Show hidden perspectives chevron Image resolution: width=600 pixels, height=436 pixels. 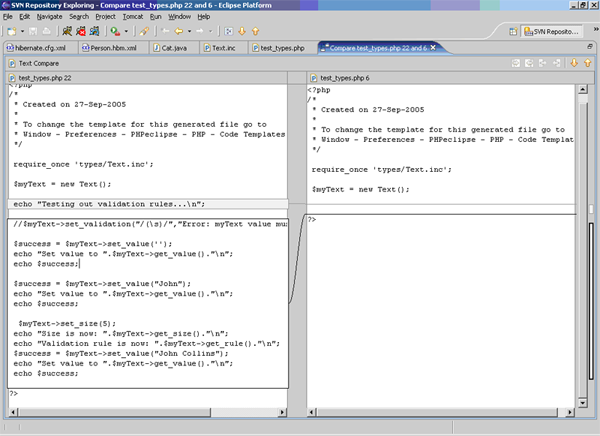[596, 29]
